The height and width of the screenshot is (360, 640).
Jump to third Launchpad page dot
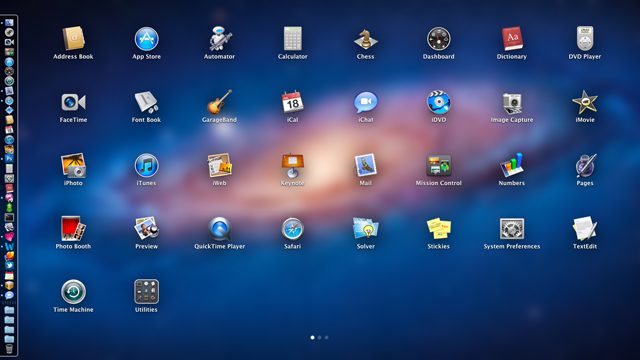tap(327, 338)
